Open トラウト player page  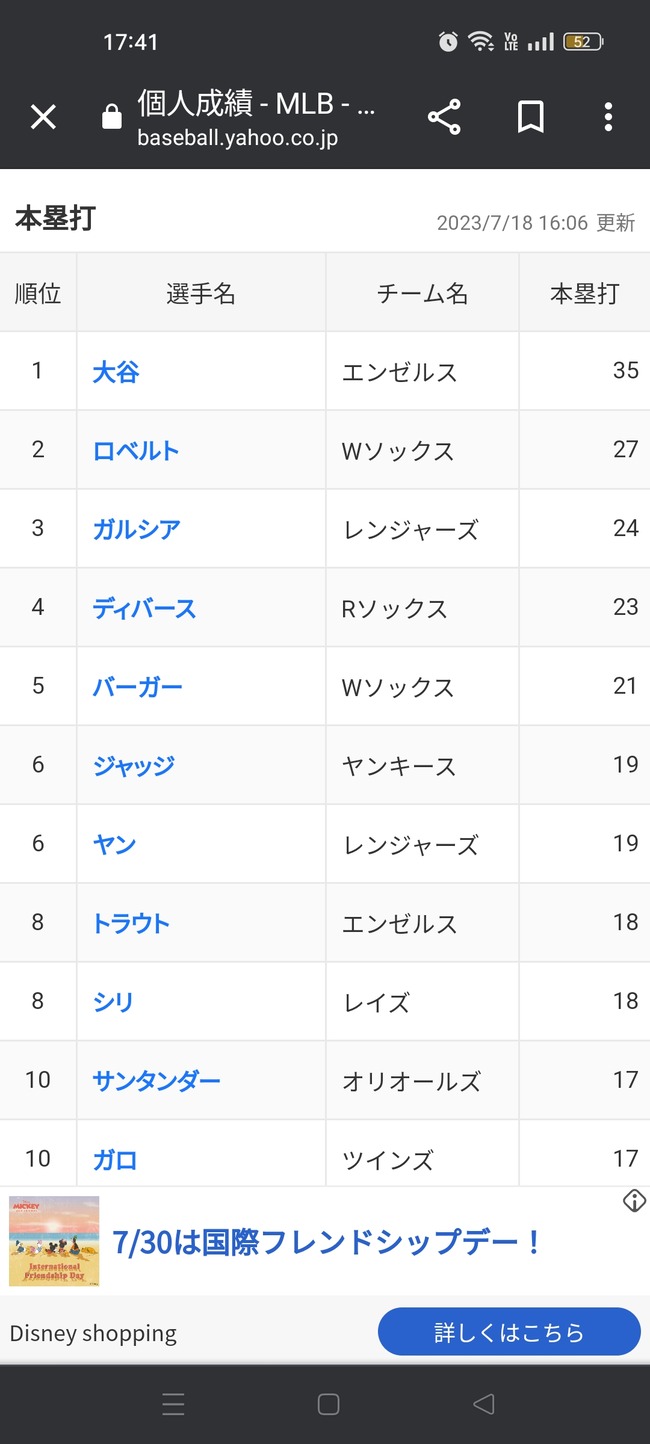[131, 923]
